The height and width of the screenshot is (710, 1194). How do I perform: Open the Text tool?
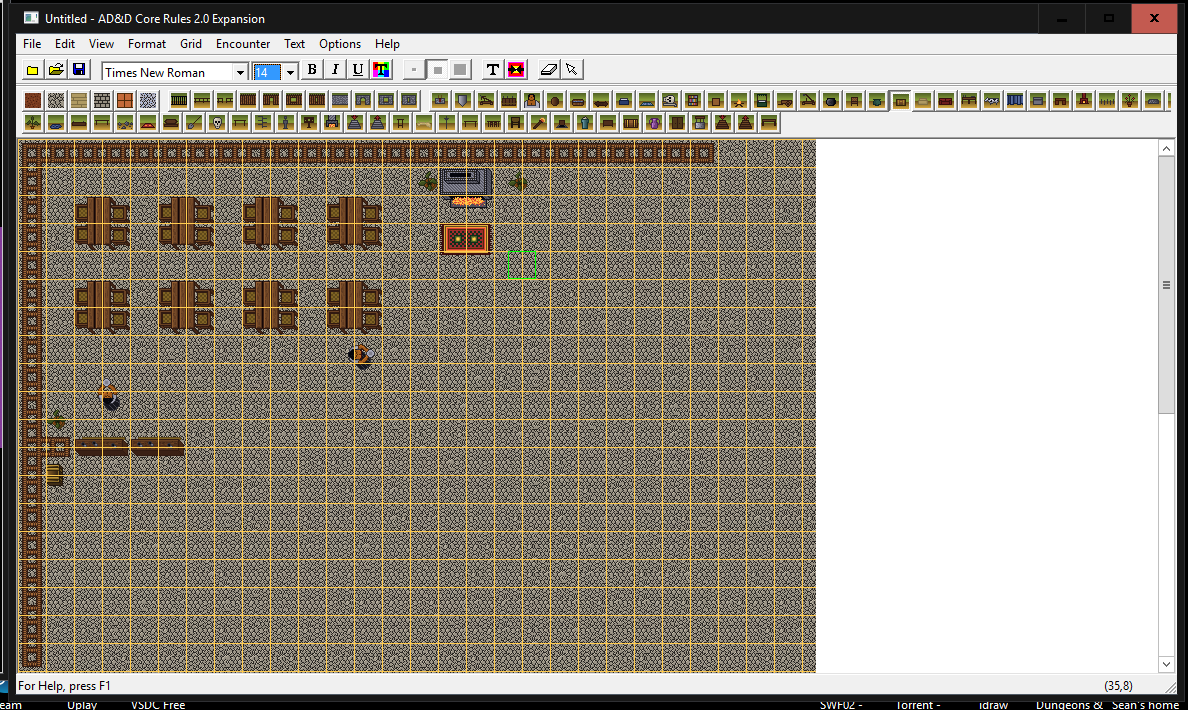point(492,69)
